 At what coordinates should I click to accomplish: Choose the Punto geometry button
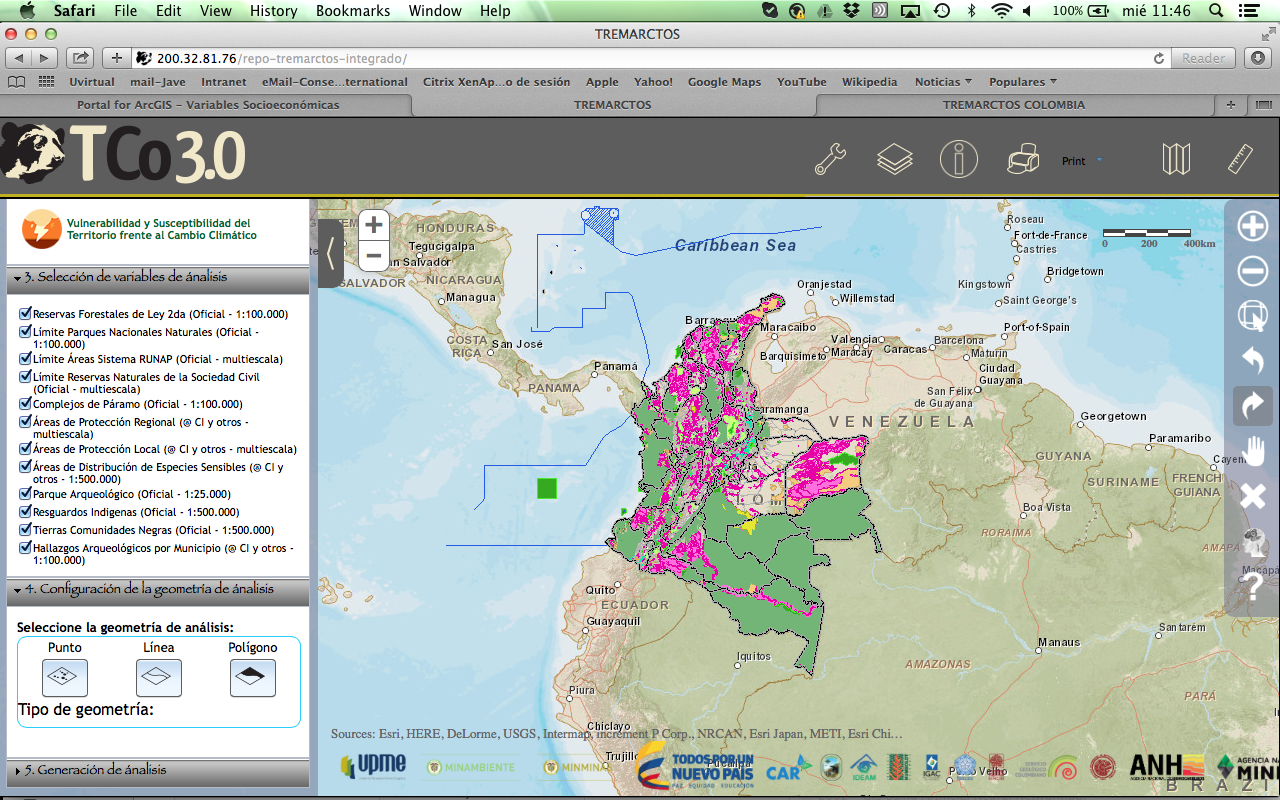point(65,677)
